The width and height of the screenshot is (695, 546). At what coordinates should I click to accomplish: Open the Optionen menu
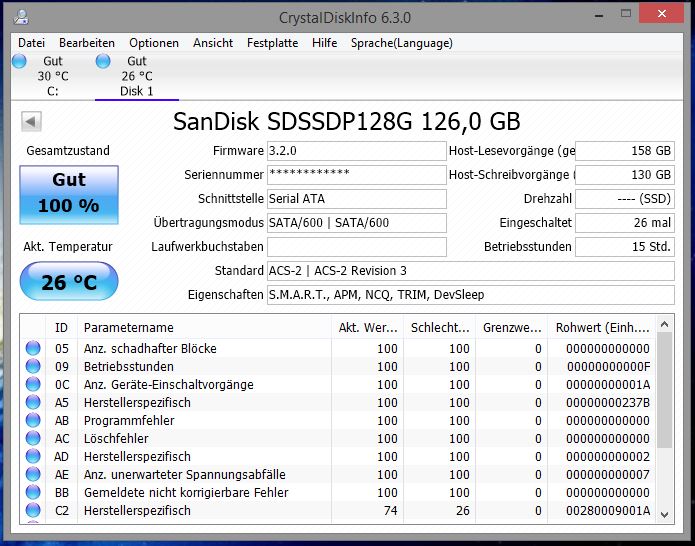click(x=154, y=43)
